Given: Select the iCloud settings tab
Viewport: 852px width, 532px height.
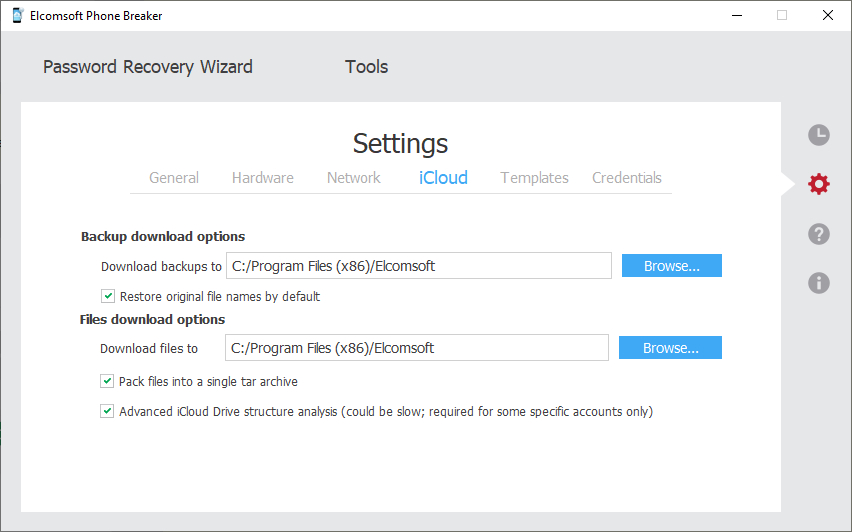Looking at the screenshot, I should coord(443,178).
